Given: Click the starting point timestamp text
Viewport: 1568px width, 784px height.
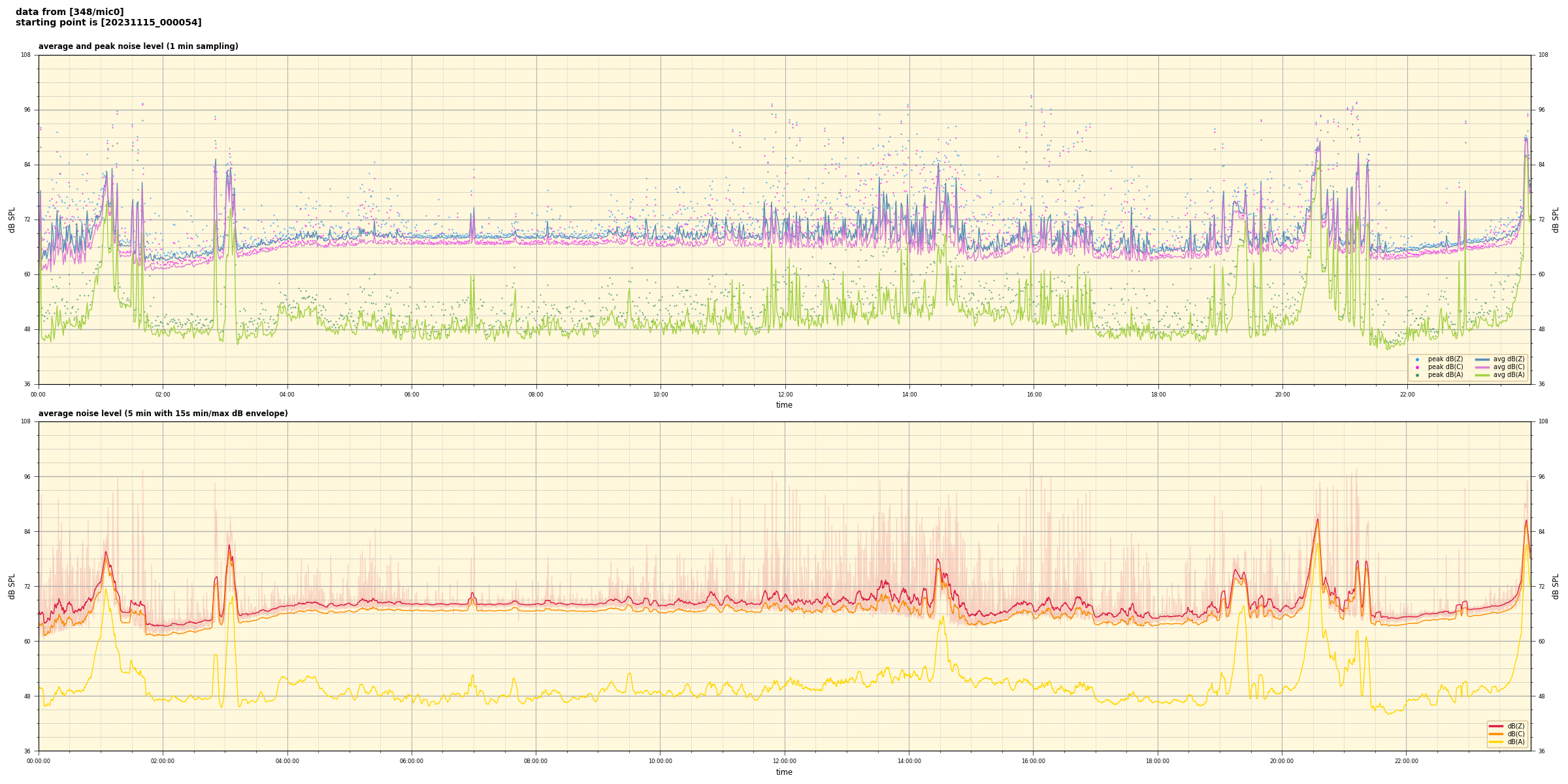Looking at the screenshot, I should pos(108,23).
